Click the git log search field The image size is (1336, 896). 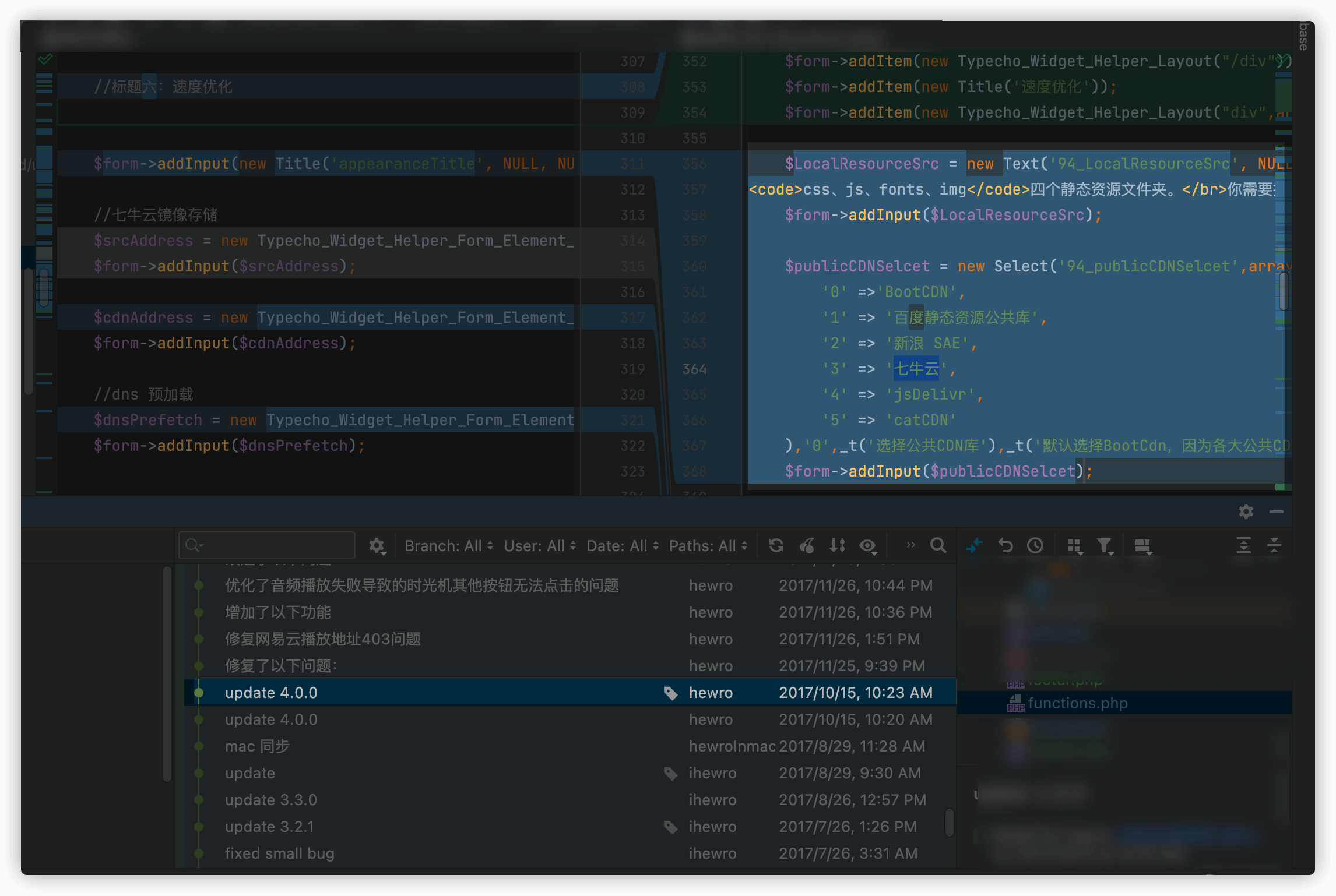(267, 545)
